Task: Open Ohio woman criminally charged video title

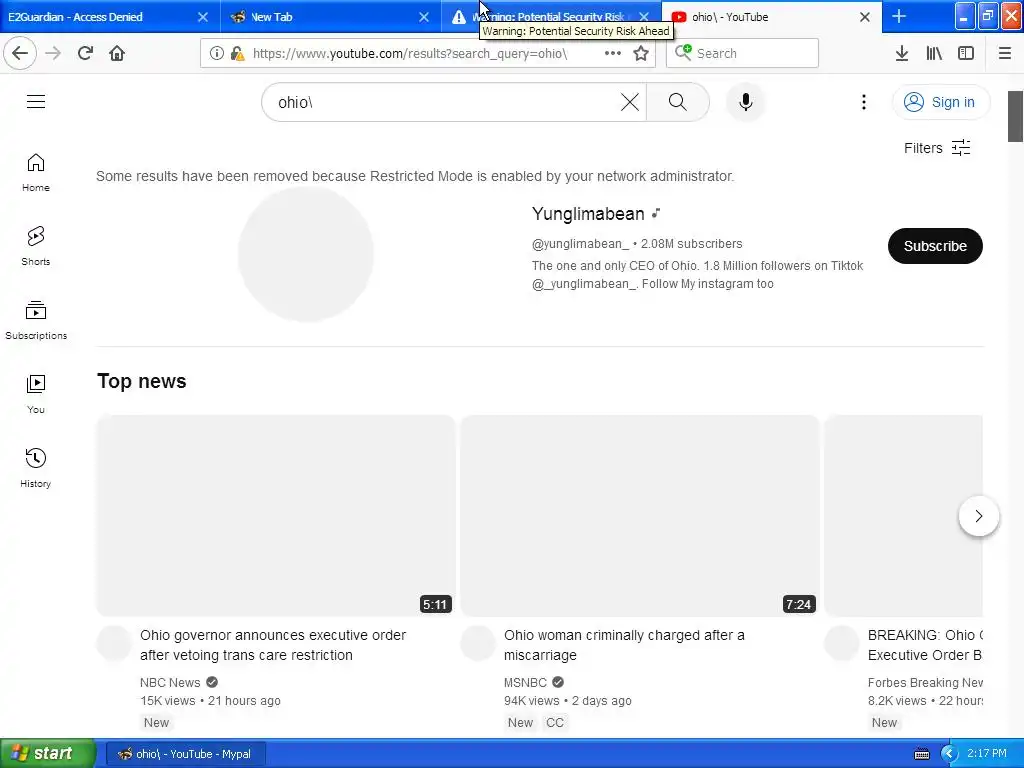Action: [624, 645]
